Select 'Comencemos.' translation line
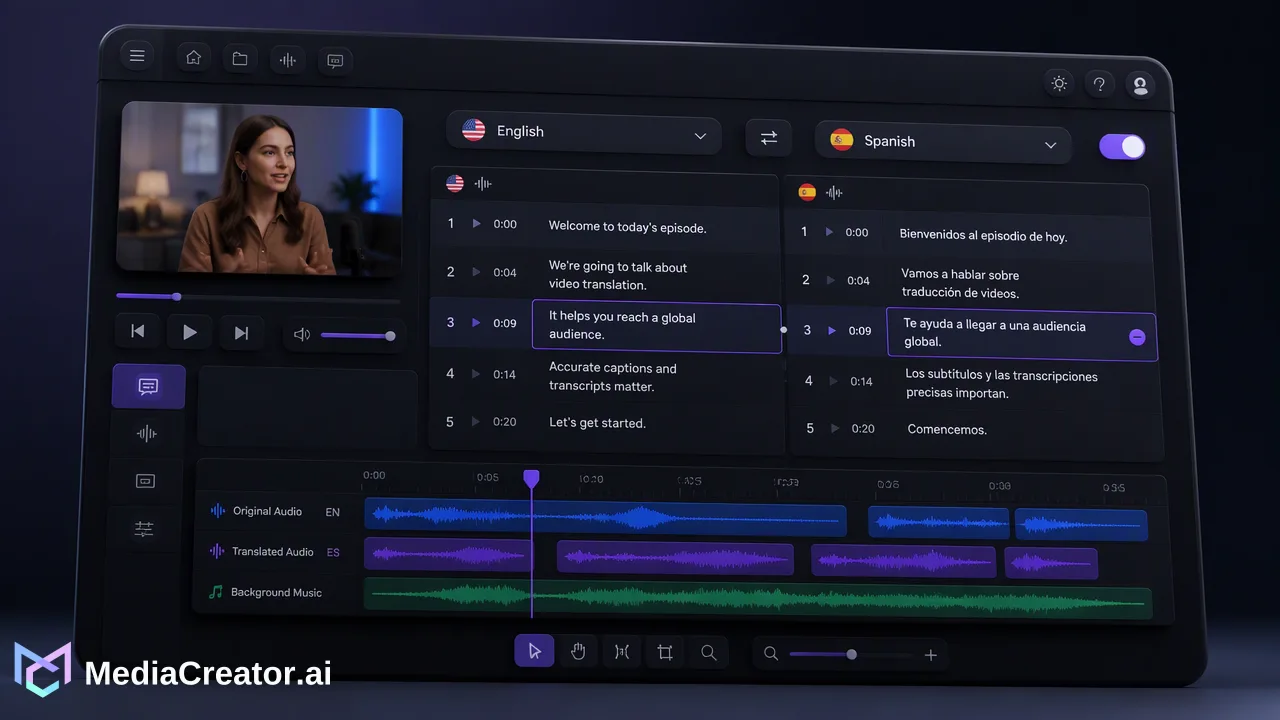Viewport: 1280px width, 720px height. click(x=947, y=429)
